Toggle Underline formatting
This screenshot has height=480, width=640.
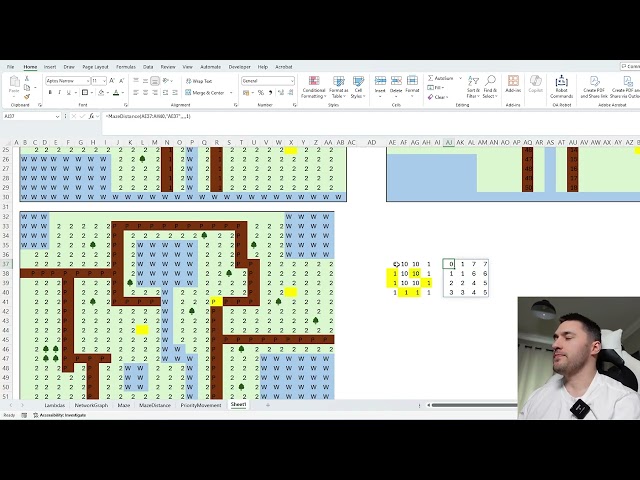click(x=69, y=93)
